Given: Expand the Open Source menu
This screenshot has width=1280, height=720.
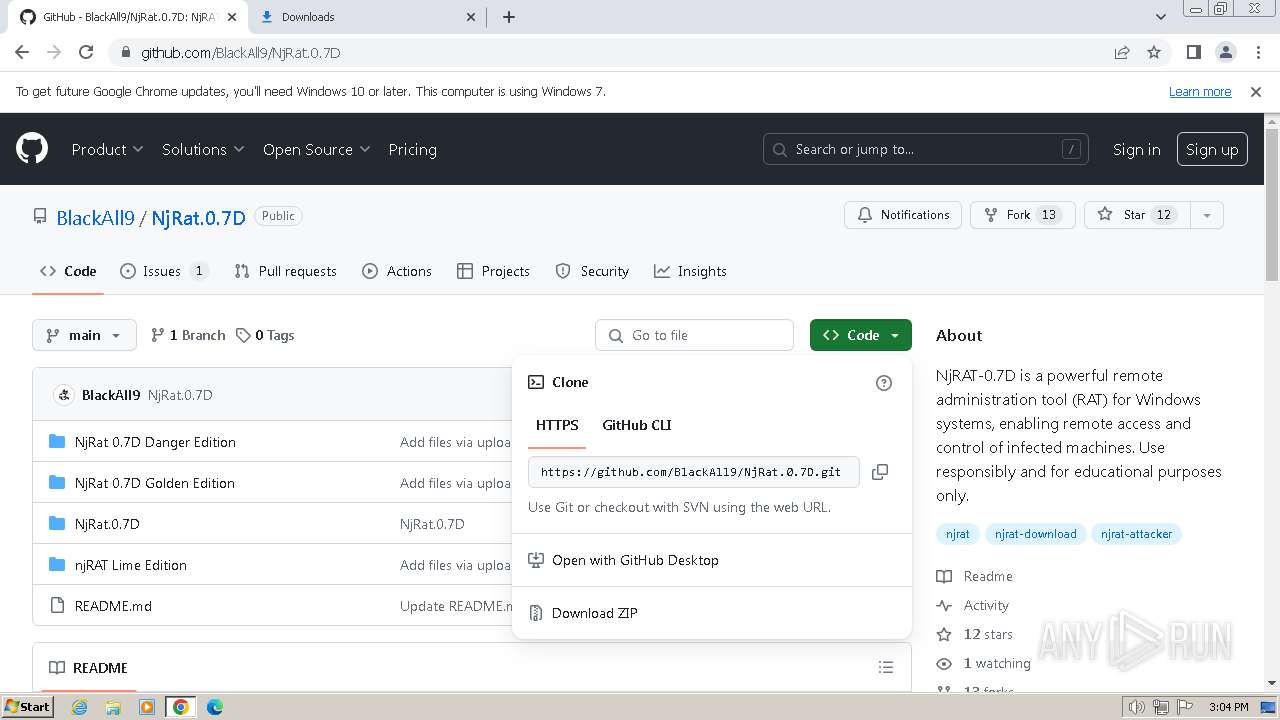Looking at the screenshot, I should [x=316, y=149].
